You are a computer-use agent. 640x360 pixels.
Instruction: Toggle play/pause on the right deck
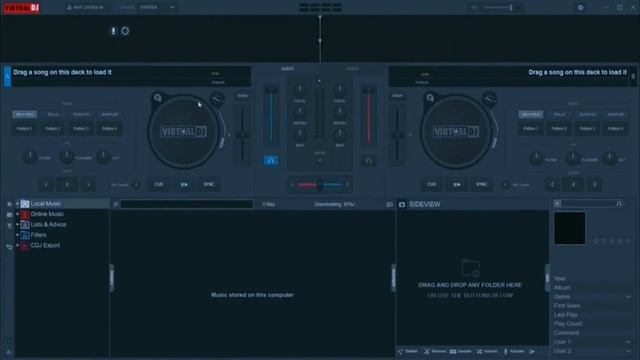pos(457,184)
